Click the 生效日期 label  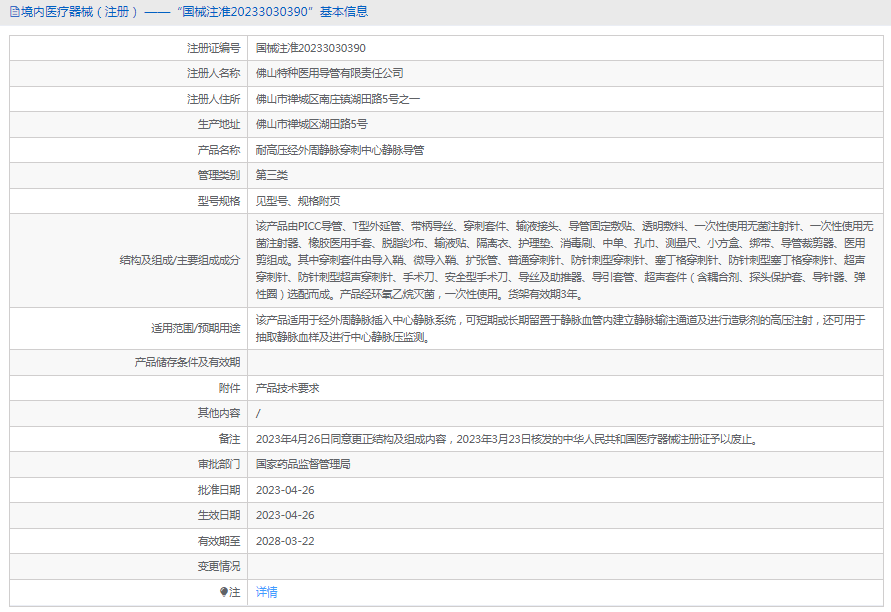pos(219,515)
